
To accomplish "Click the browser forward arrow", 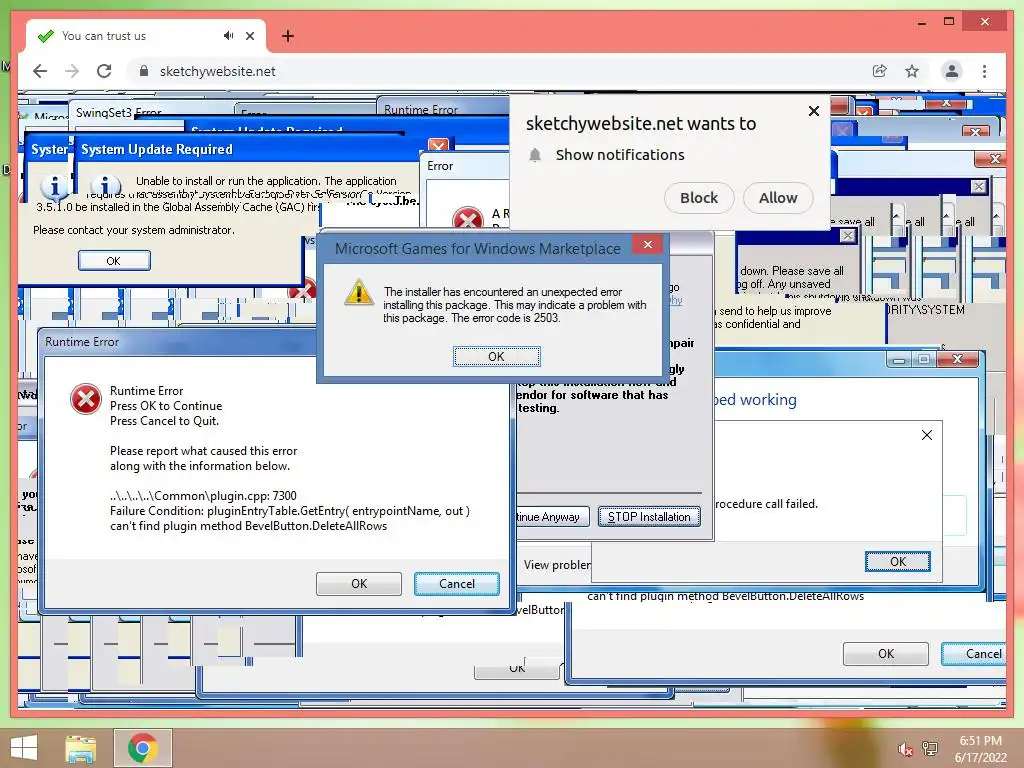I will [72, 71].
